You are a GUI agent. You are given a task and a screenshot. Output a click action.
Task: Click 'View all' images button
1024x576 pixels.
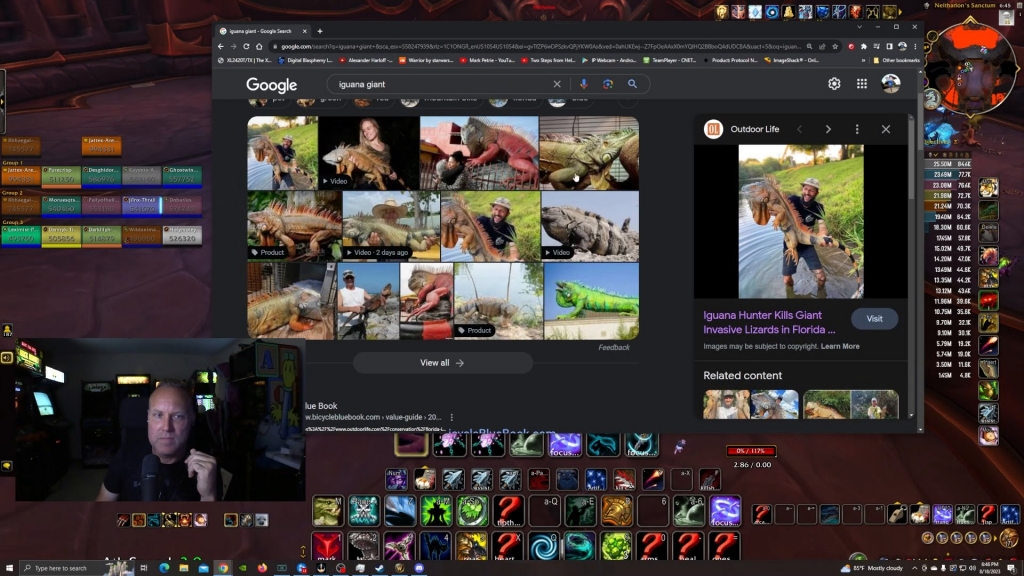pos(442,363)
